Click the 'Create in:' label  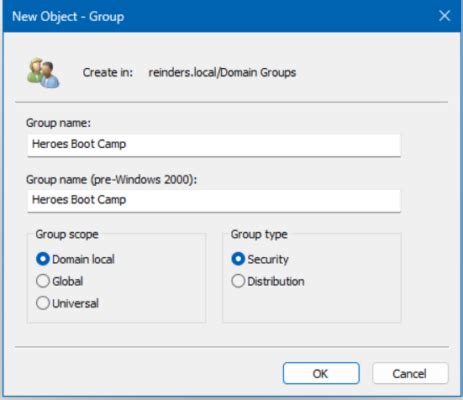[108, 72]
